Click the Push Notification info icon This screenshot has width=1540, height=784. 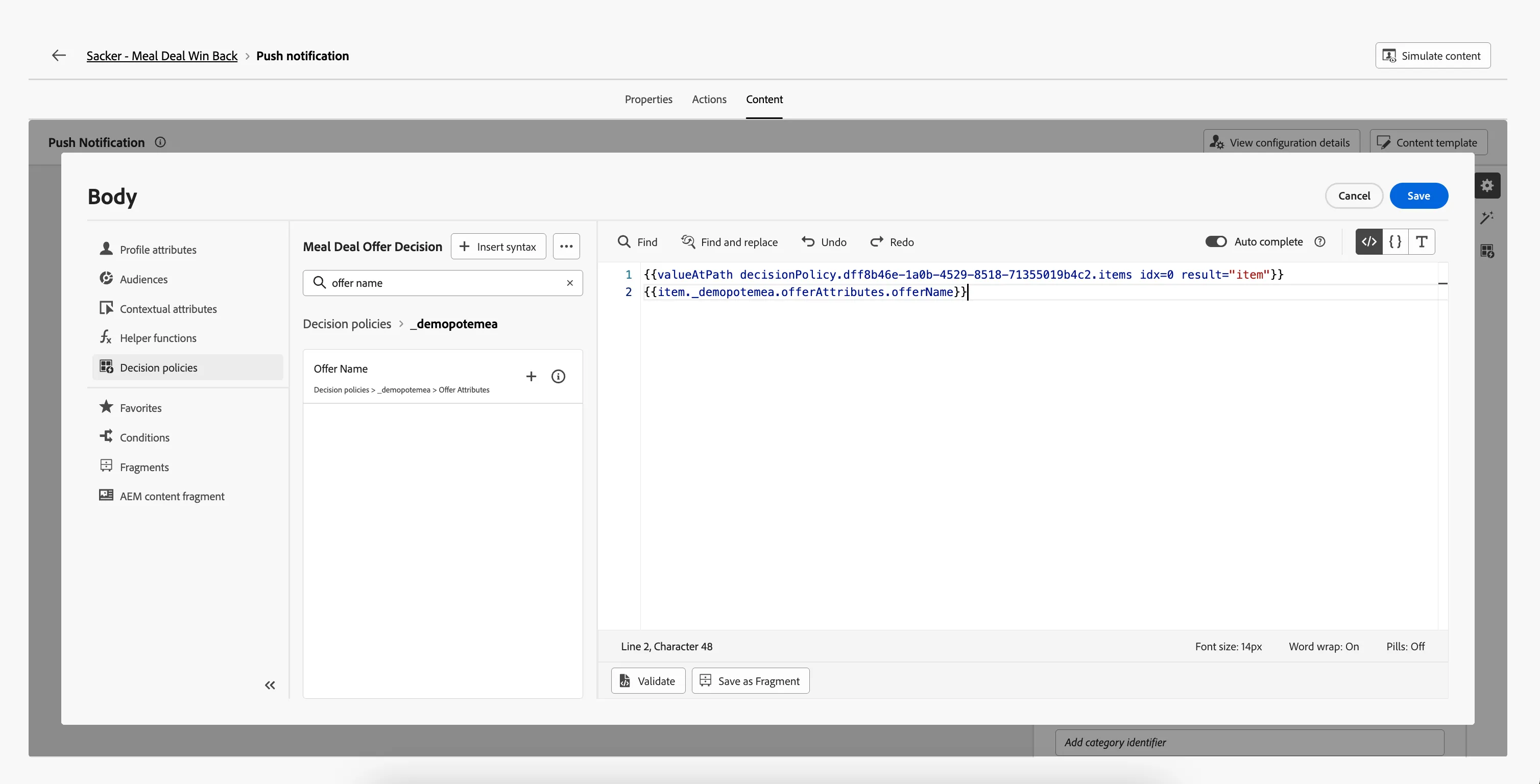[x=160, y=142]
